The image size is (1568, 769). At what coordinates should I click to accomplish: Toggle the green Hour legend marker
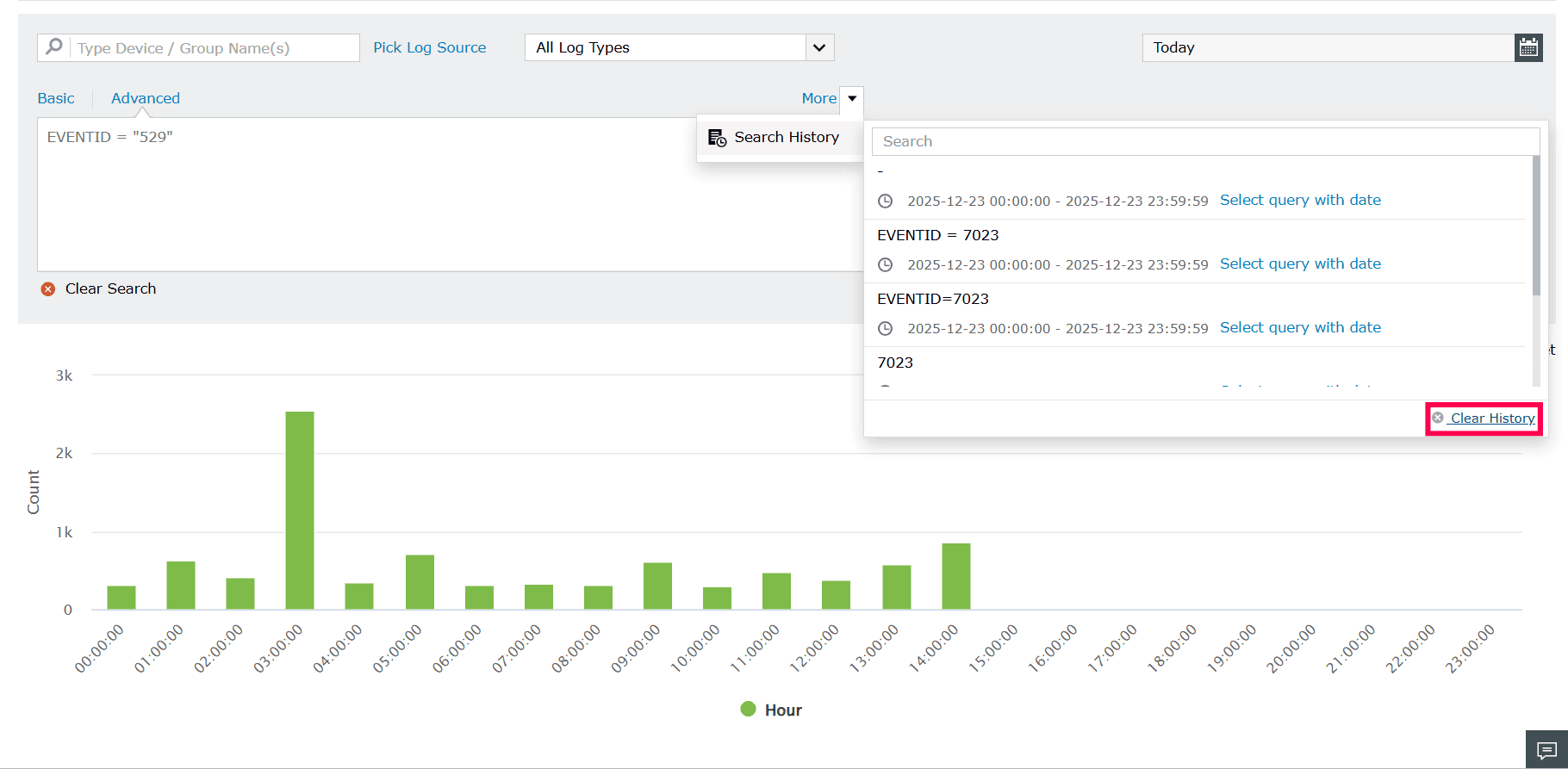click(748, 709)
